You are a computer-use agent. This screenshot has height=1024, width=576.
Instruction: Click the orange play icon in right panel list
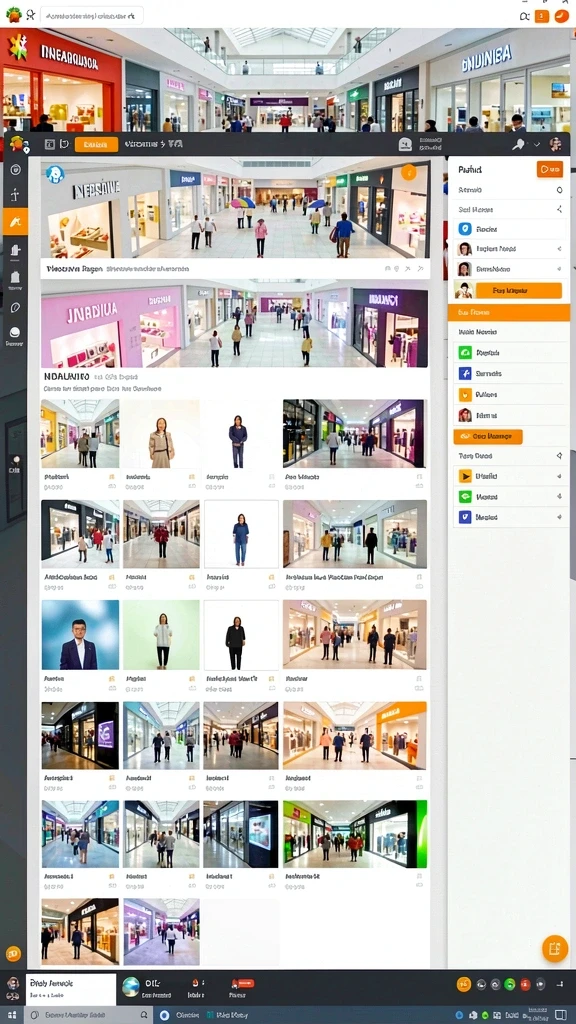(x=465, y=476)
